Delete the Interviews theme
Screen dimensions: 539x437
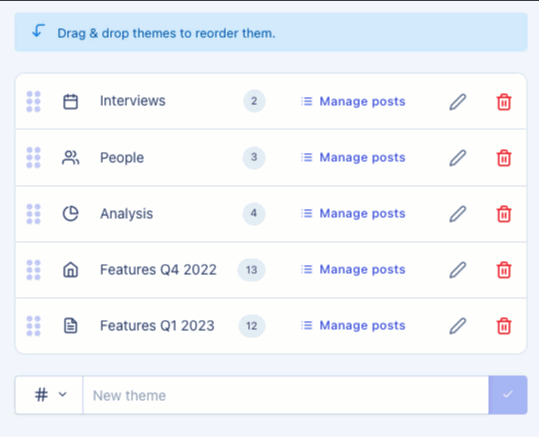point(504,102)
